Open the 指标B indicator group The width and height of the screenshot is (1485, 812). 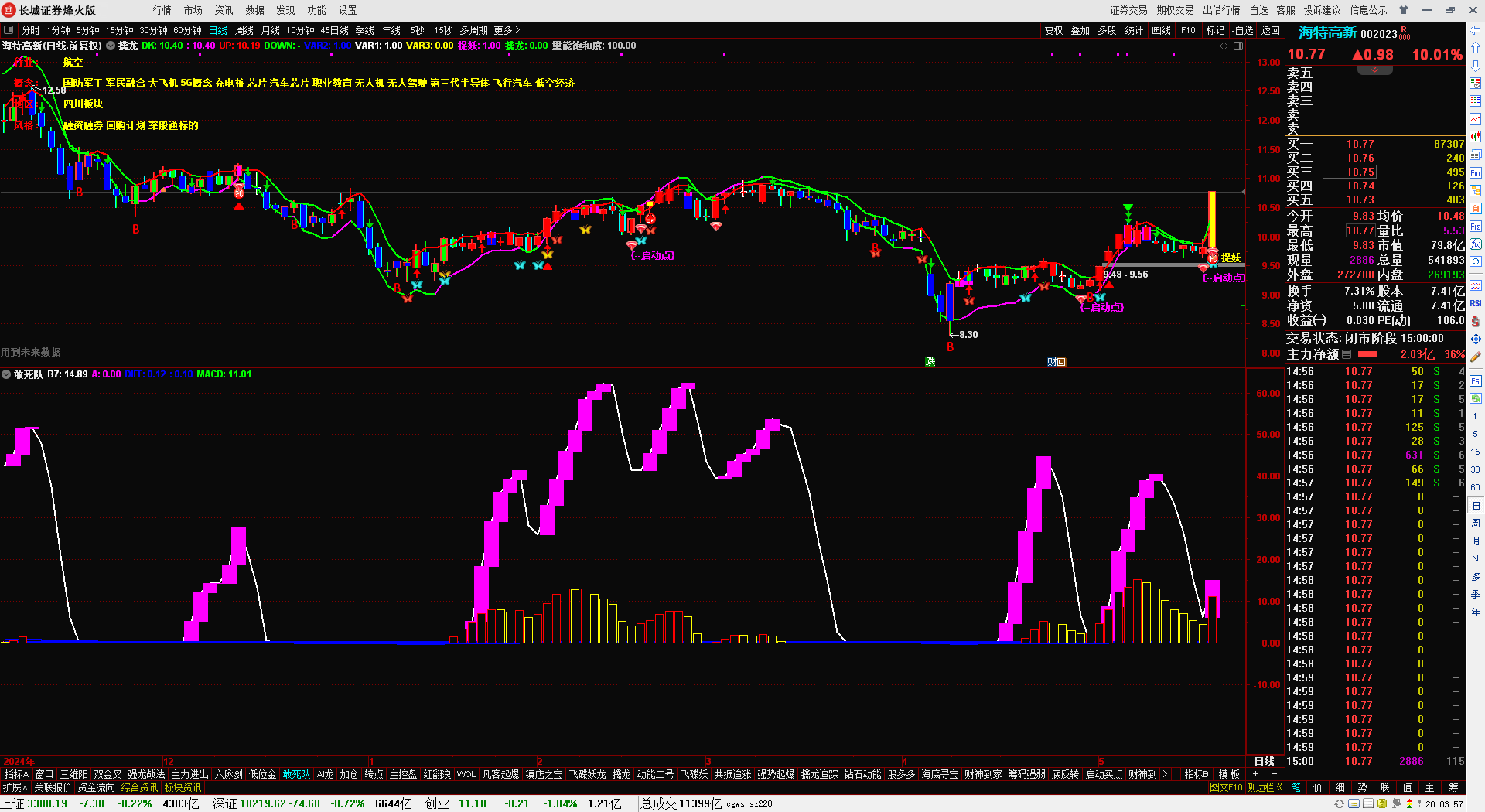tap(1196, 774)
